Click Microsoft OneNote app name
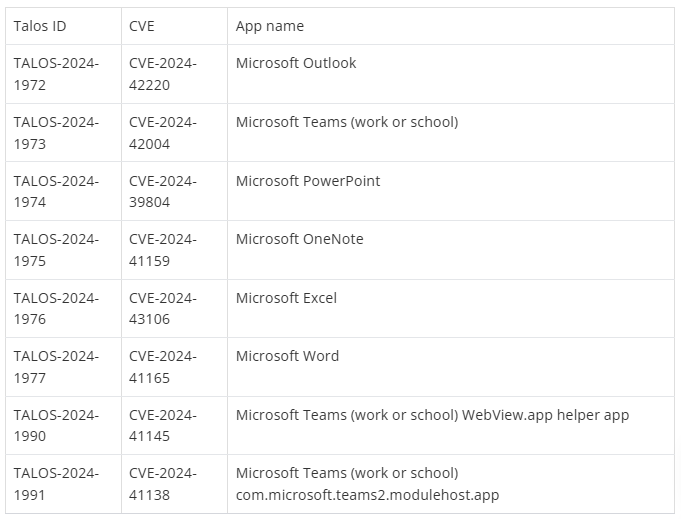Viewport: 681px width, 519px height. click(299, 239)
